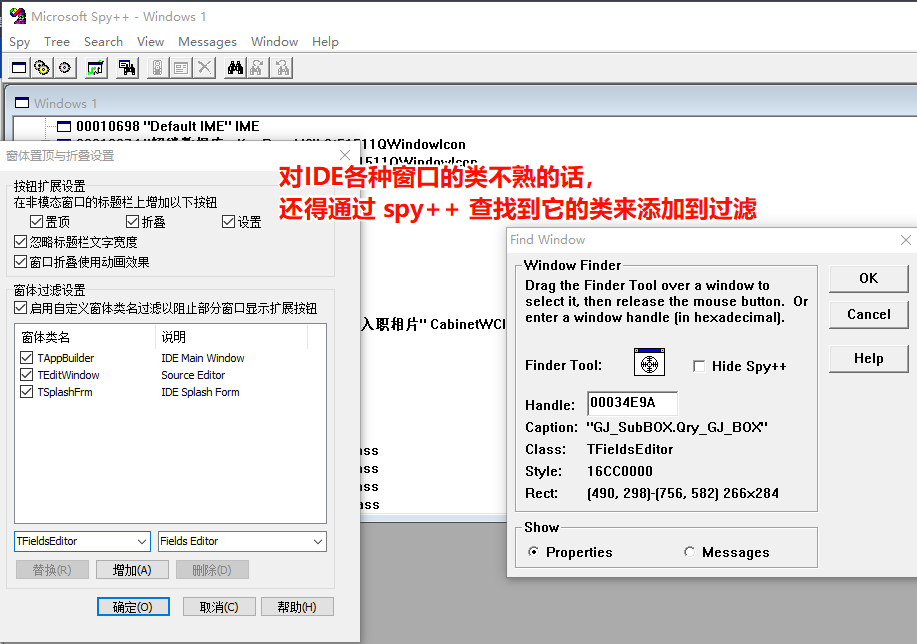The width and height of the screenshot is (917, 644).
Task: Toggle the 忽略标题栏文字宽度 checkbox
Action: [21, 242]
